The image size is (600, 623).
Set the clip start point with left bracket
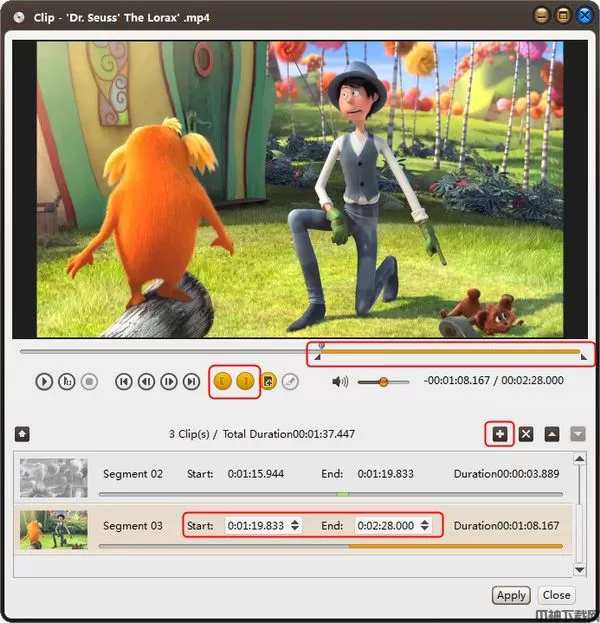(x=223, y=381)
